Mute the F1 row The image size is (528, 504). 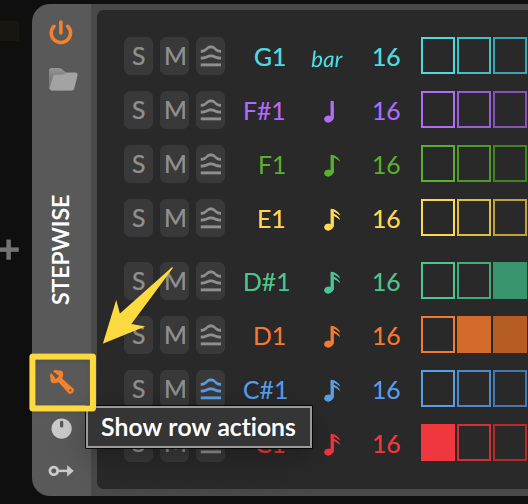[174, 164]
